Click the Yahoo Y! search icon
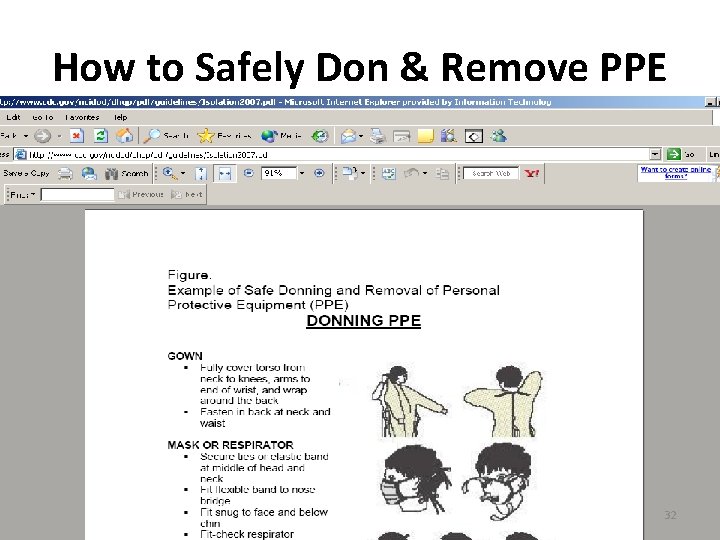The height and width of the screenshot is (540, 720). point(532,174)
